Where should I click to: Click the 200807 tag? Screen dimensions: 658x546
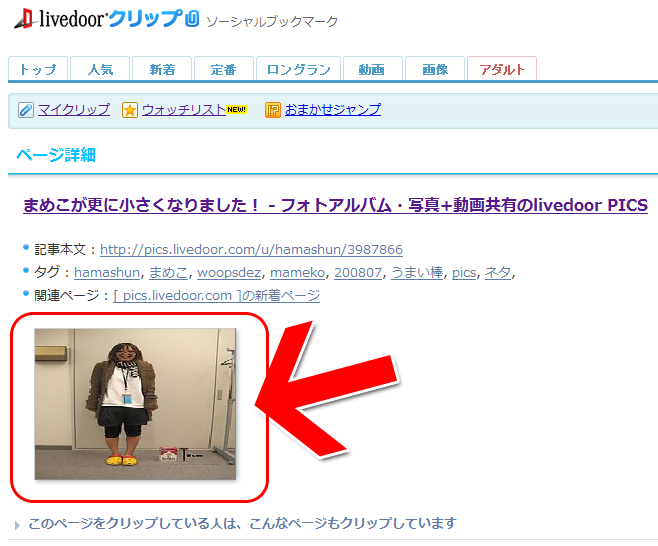[358, 273]
